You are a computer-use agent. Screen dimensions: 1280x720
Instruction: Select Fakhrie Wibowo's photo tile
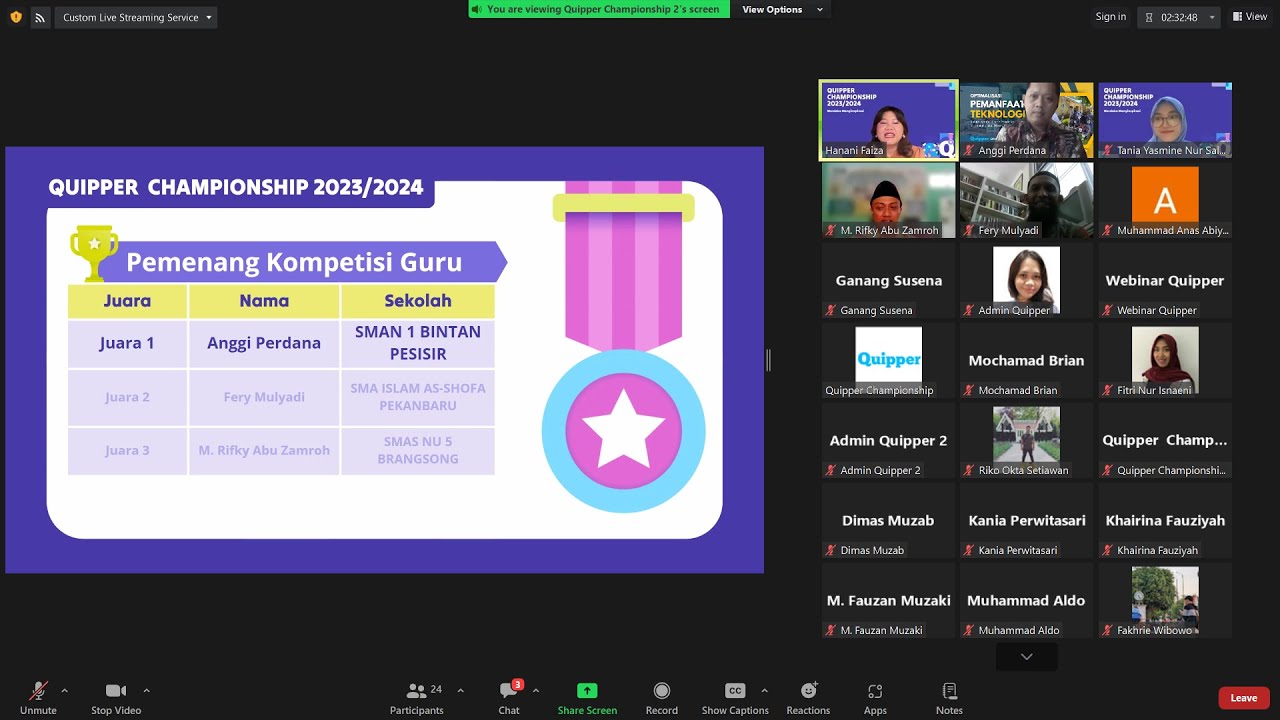pyautogui.click(x=1165, y=600)
